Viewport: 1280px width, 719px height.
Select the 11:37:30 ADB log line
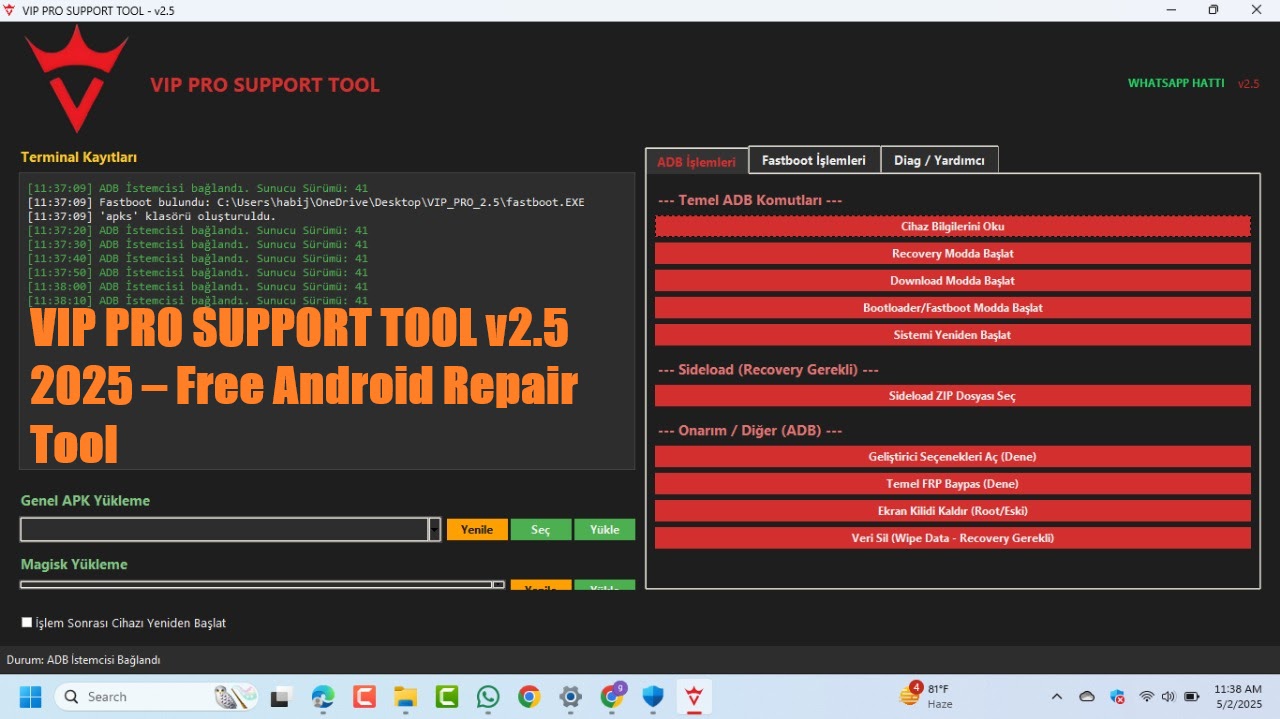[x=197, y=244]
